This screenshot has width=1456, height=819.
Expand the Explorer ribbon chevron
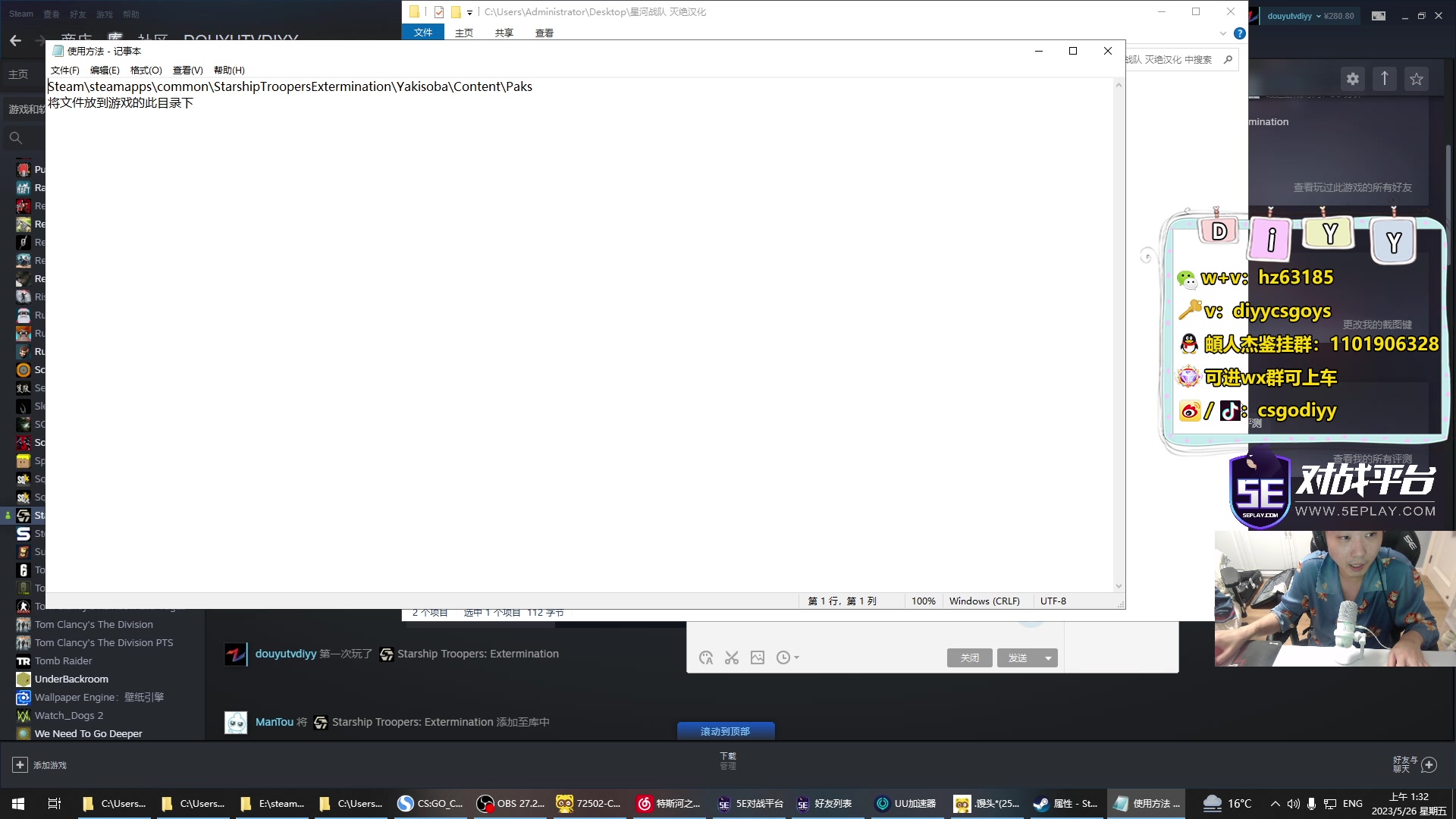pyautogui.click(x=1223, y=33)
